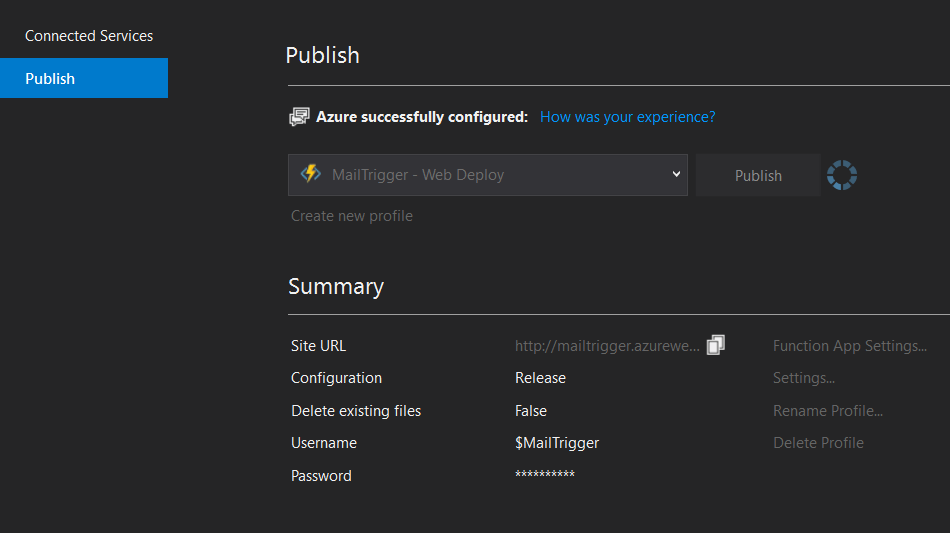Click the 'Password' label
The height and width of the screenshot is (533, 950).
(x=321, y=475)
